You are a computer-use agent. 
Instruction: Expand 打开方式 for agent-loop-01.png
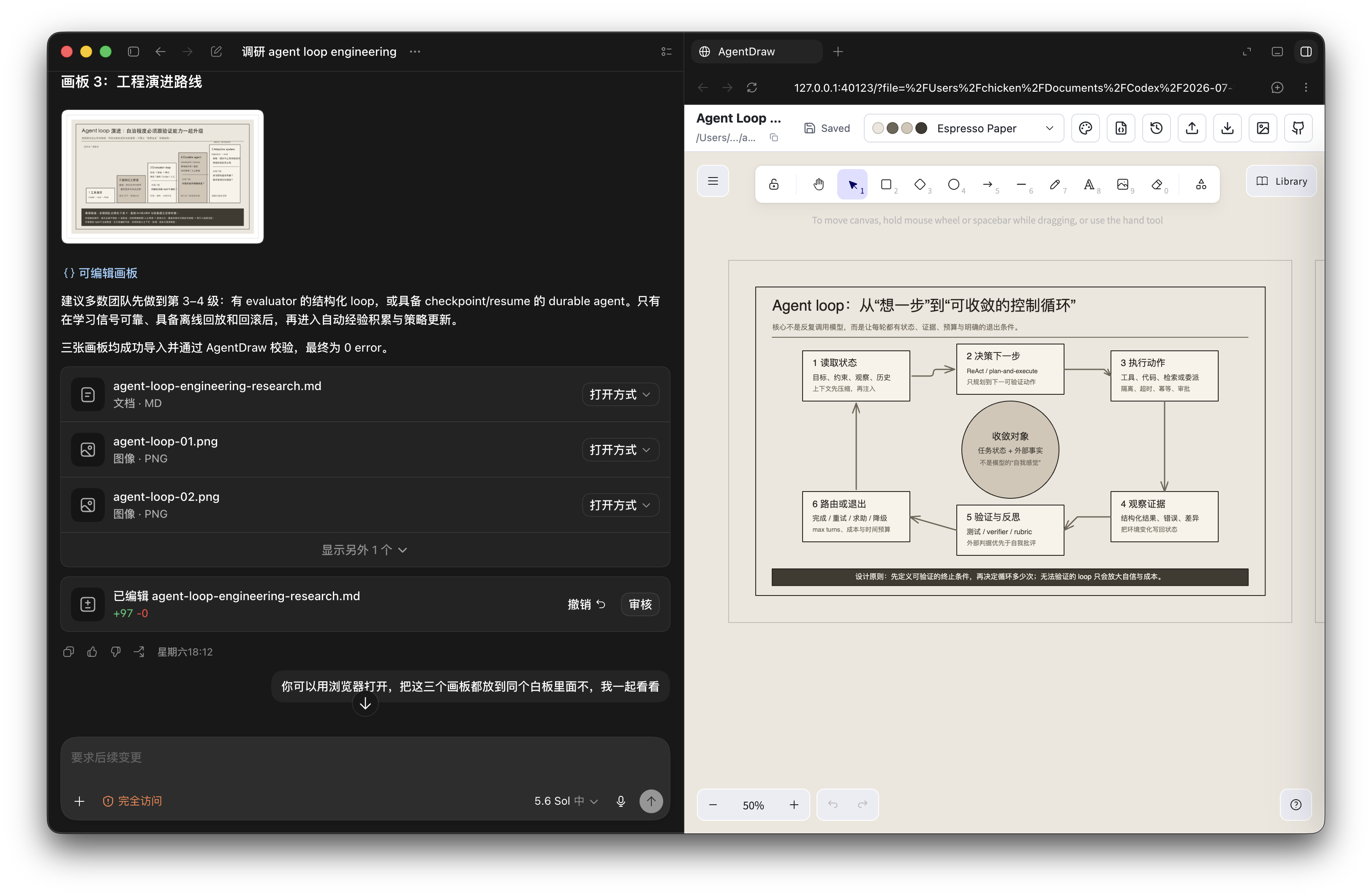(620, 449)
